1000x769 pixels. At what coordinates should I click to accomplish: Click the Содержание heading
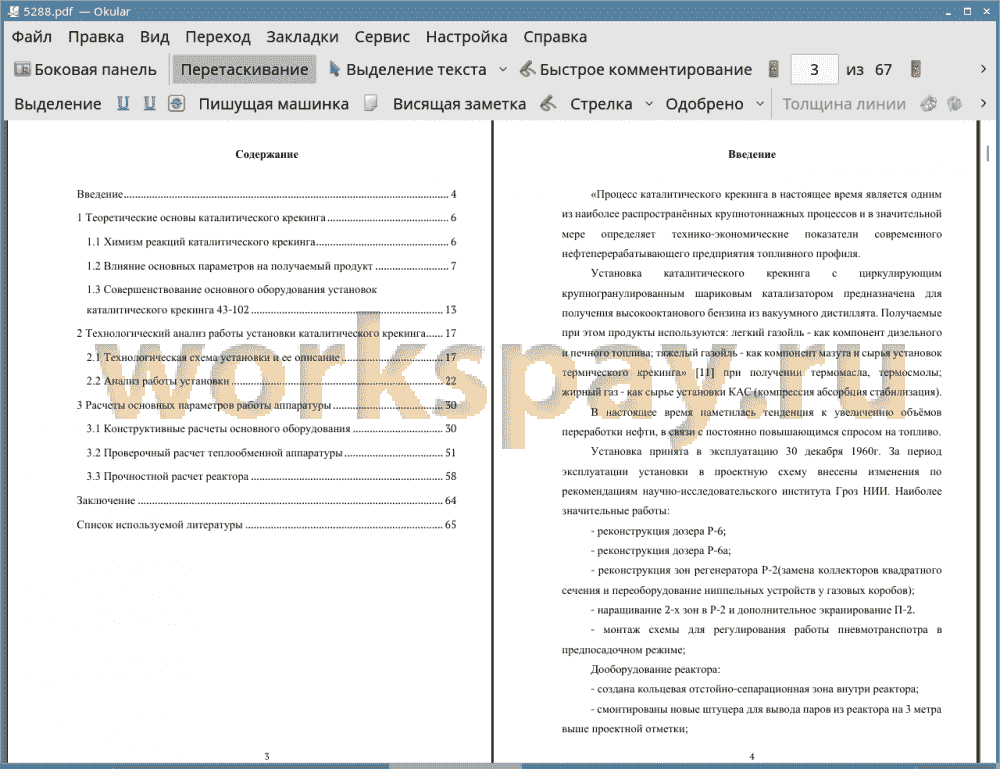coord(267,154)
